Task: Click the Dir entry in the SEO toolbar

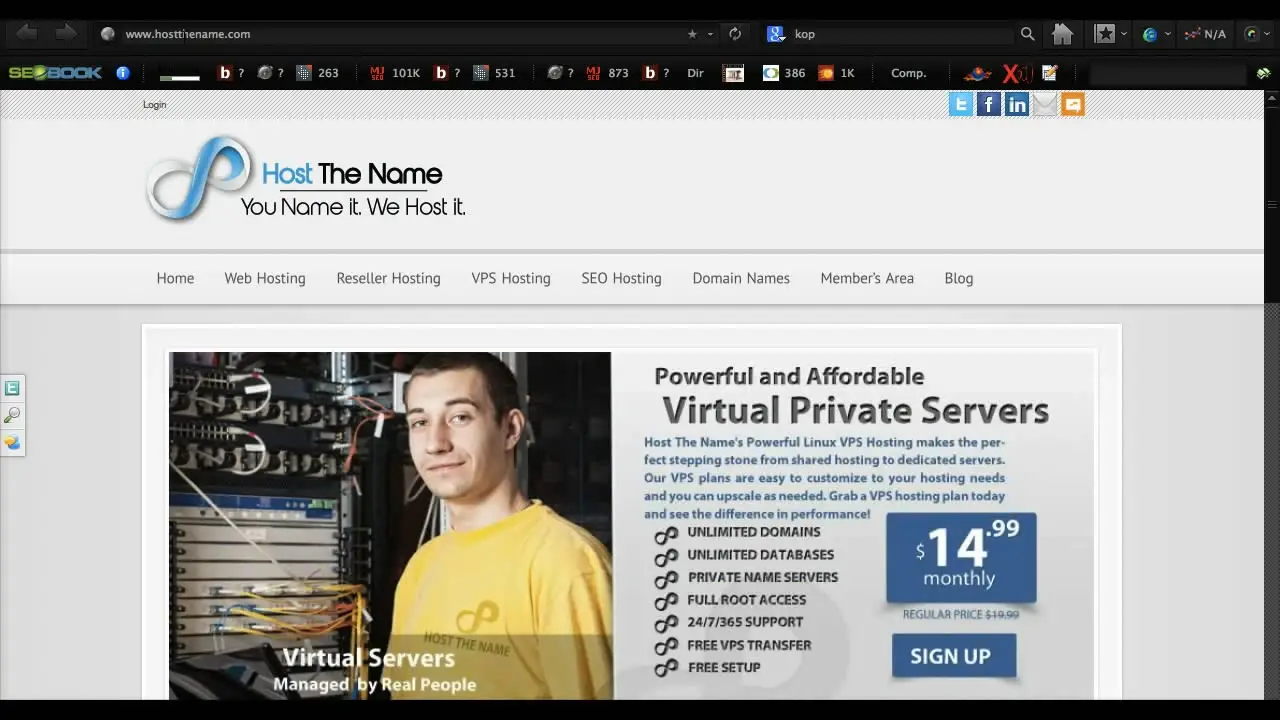Action: click(x=695, y=73)
